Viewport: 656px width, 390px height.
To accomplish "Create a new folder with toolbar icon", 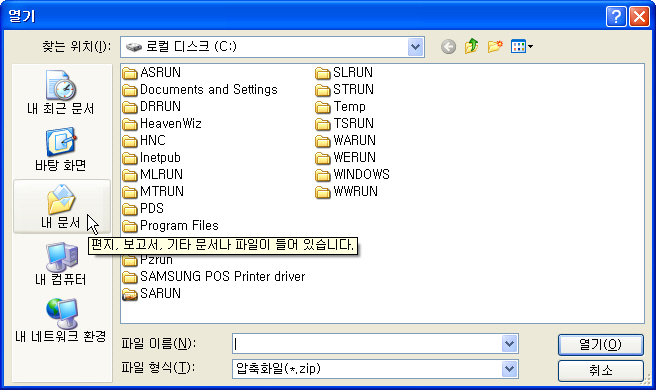I will click(x=495, y=46).
